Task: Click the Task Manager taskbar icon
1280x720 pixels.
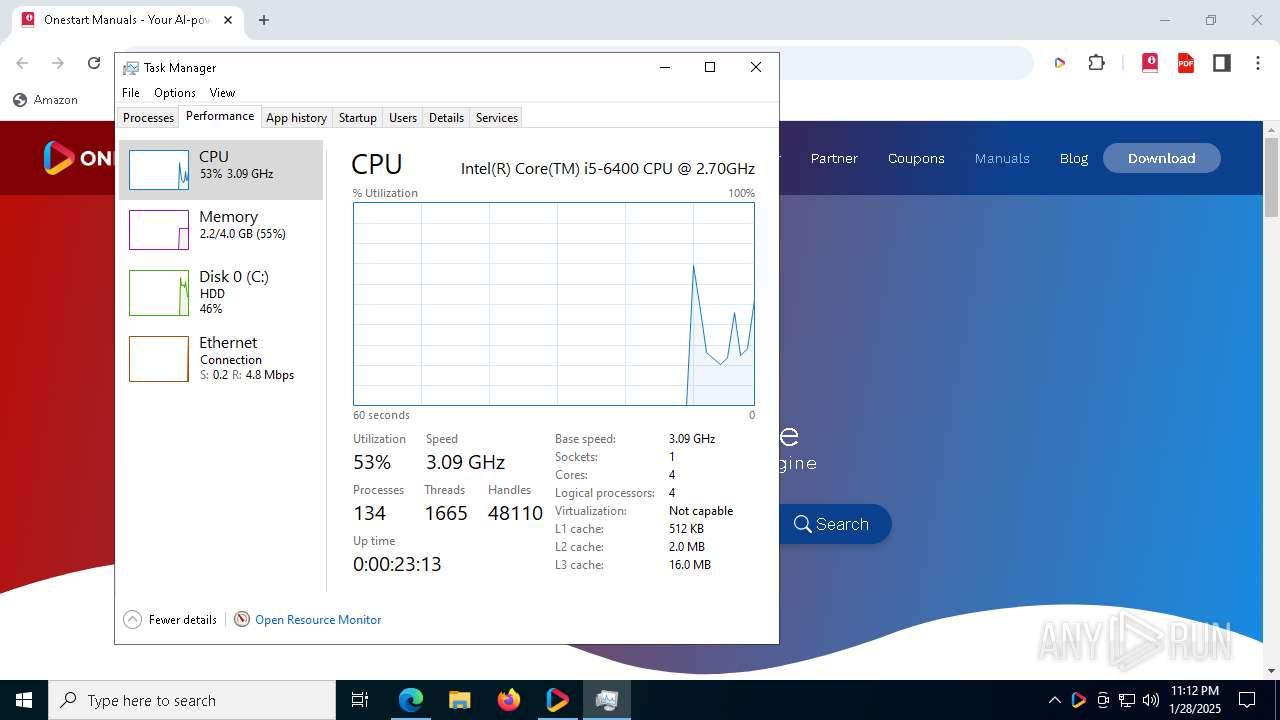Action: 606,700
